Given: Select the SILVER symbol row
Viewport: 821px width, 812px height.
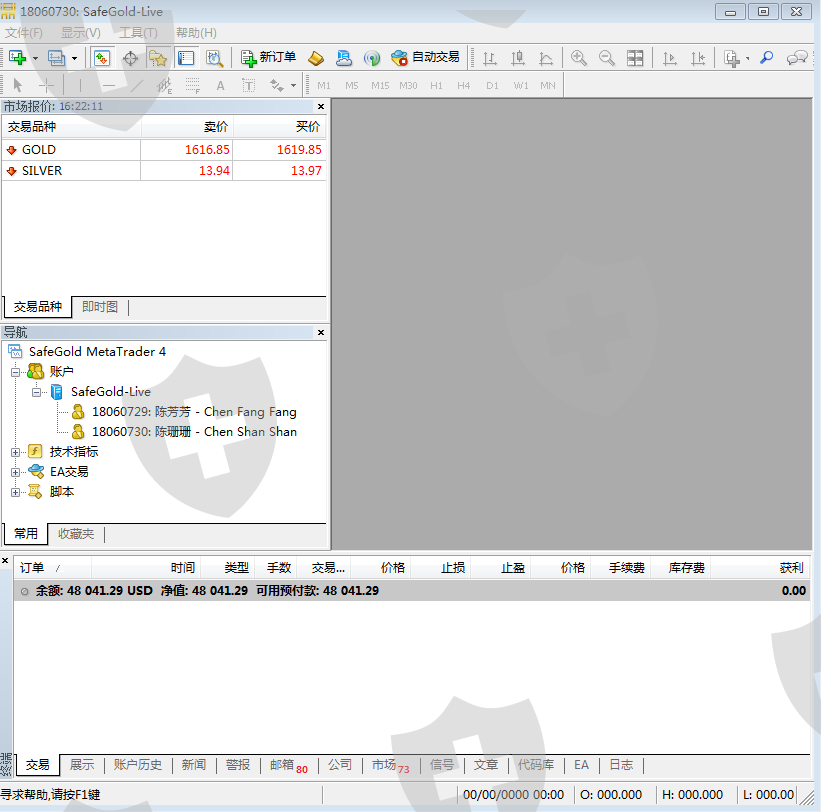Looking at the screenshot, I should pos(164,171).
